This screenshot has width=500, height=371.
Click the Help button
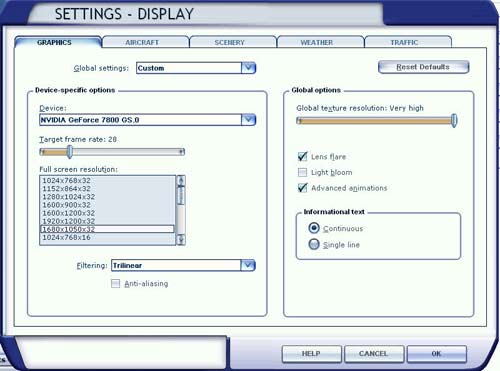coord(311,354)
